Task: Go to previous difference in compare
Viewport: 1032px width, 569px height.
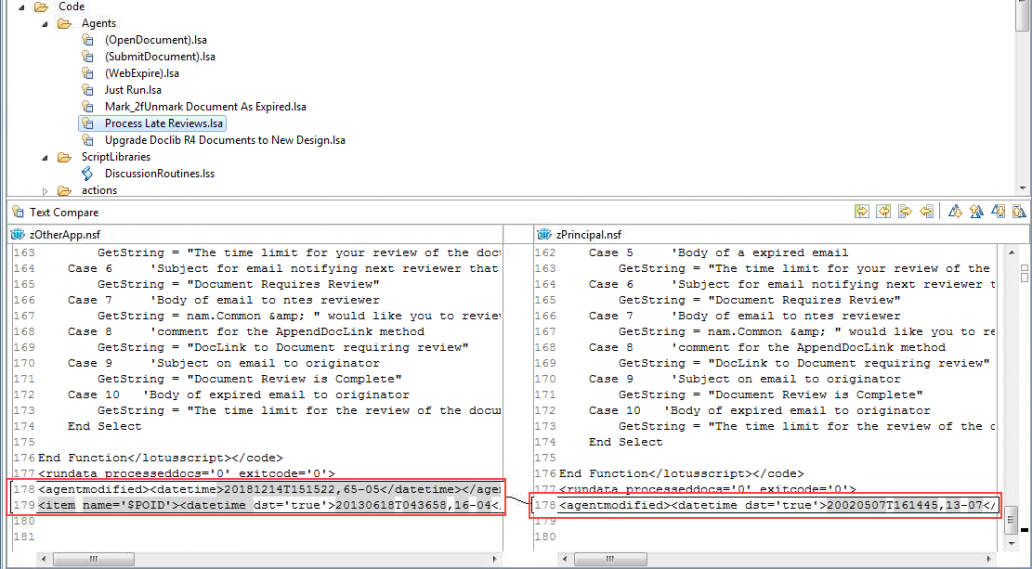Action: [976, 211]
